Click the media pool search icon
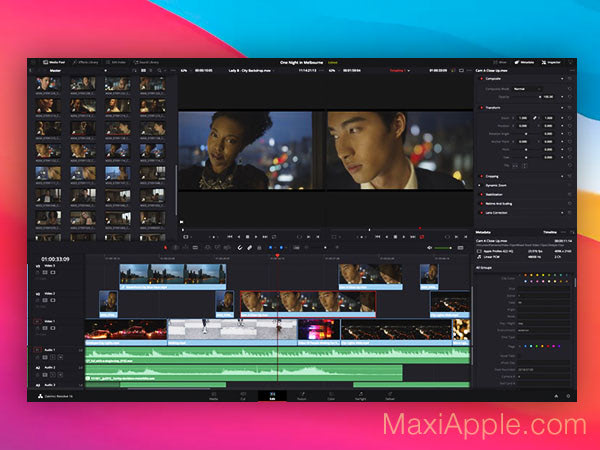 [x=159, y=70]
